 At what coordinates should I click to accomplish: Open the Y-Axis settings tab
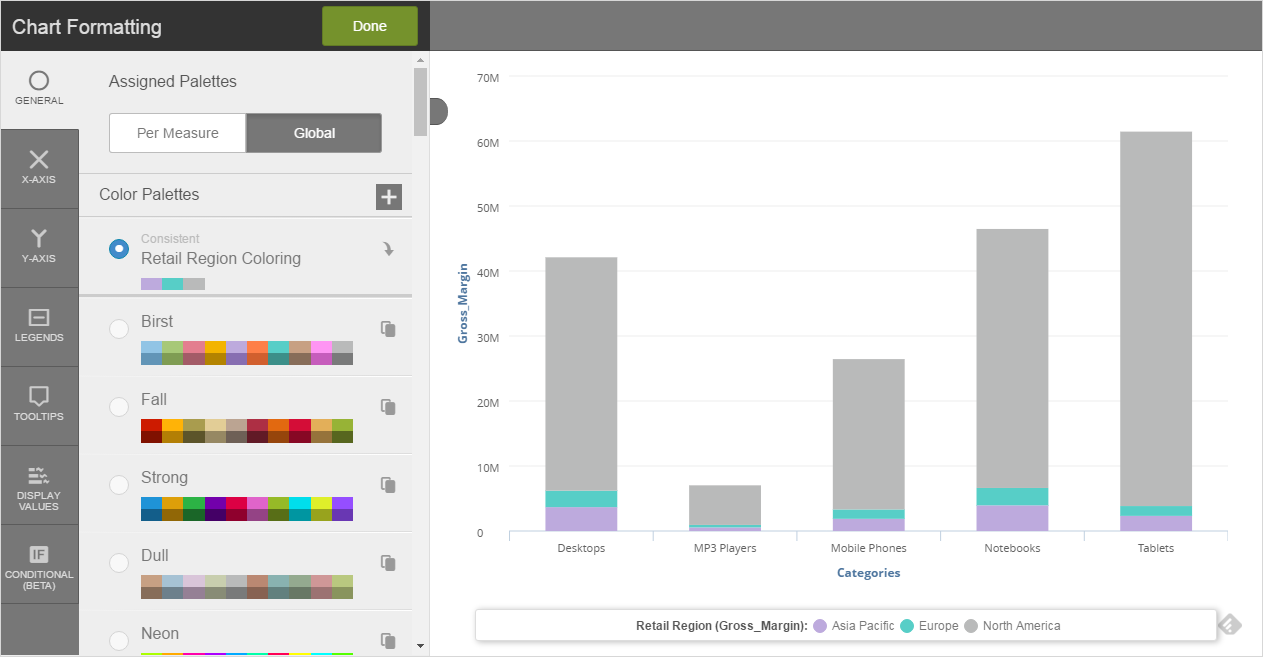pos(39,247)
